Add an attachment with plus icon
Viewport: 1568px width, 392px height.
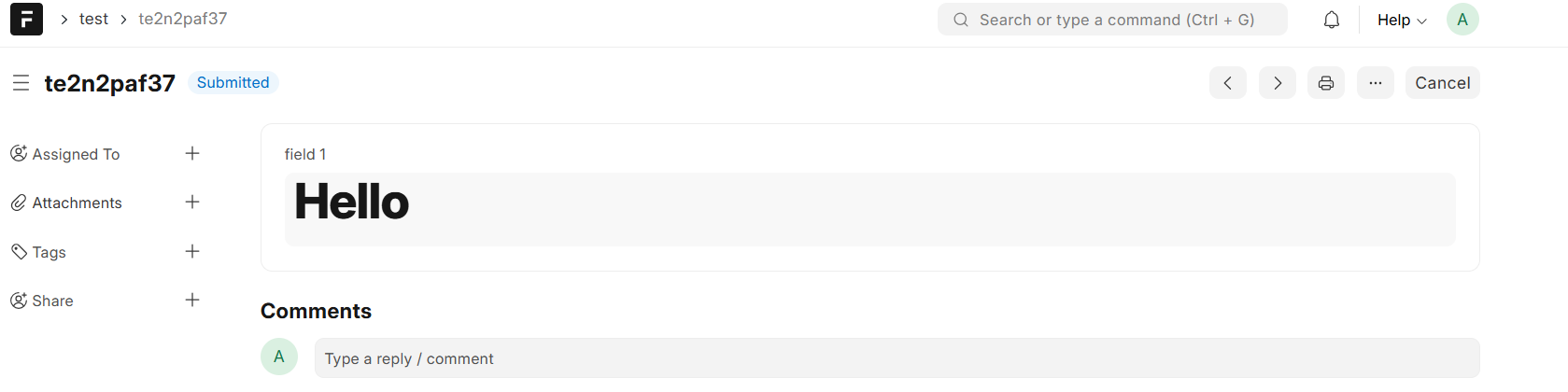point(192,202)
